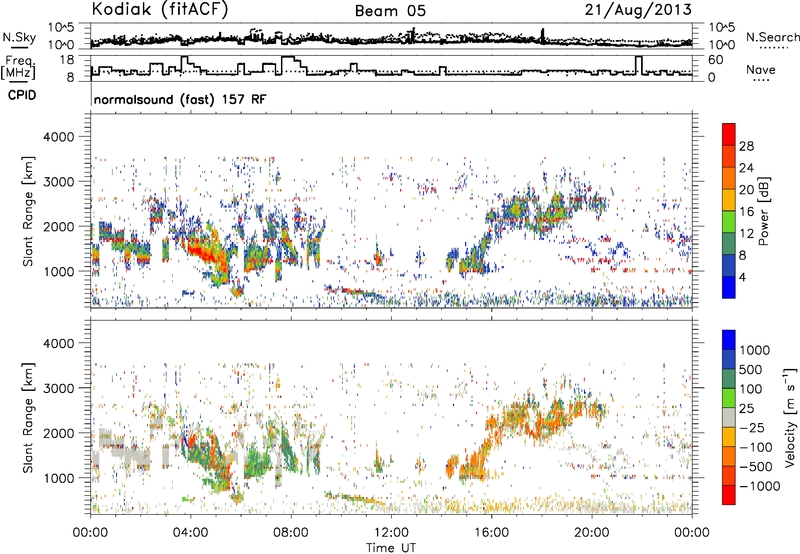Click the "Velocity [m s-1]" colorbar title

pos(790,418)
